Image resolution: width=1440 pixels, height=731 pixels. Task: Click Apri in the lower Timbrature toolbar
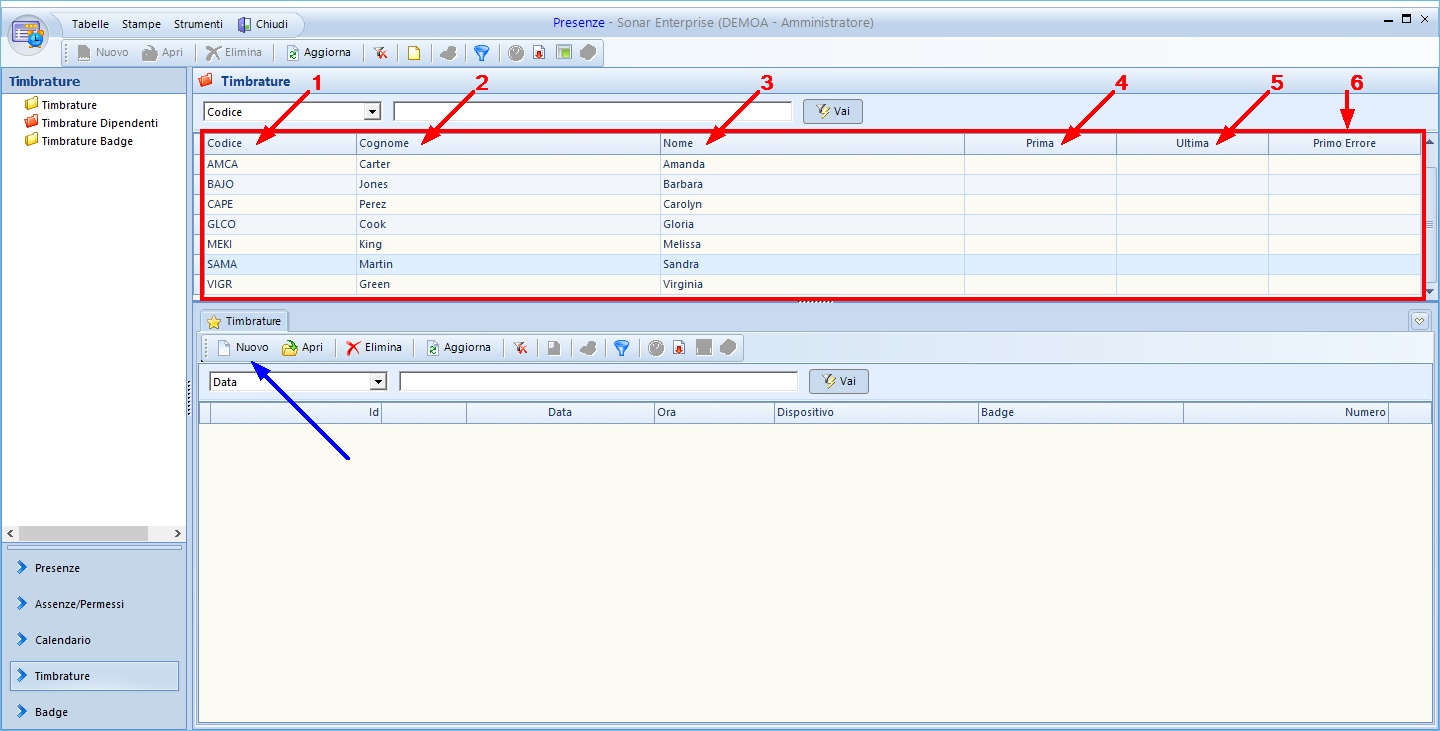point(302,348)
